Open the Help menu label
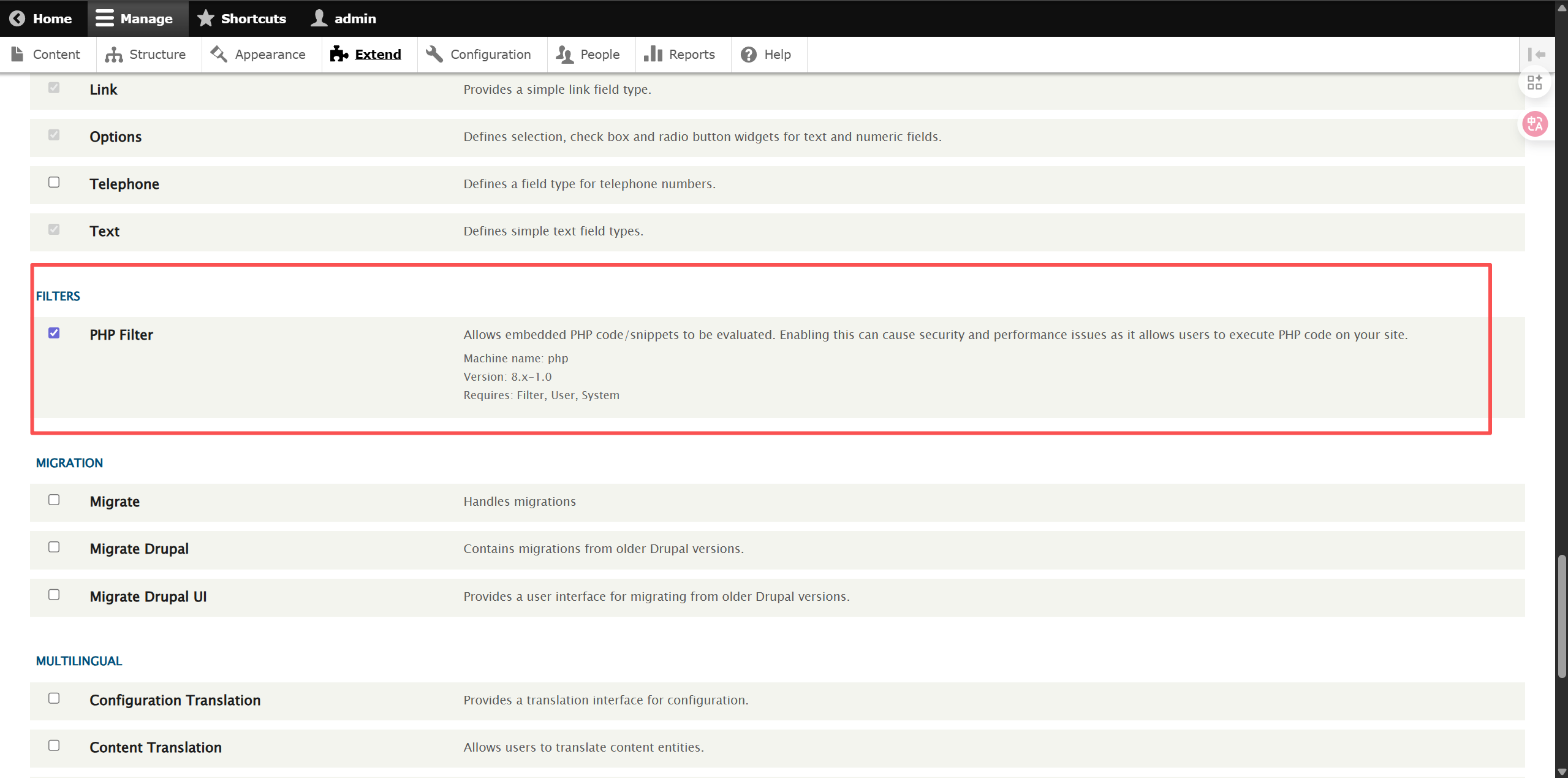The image size is (1568, 778). pos(778,55)
